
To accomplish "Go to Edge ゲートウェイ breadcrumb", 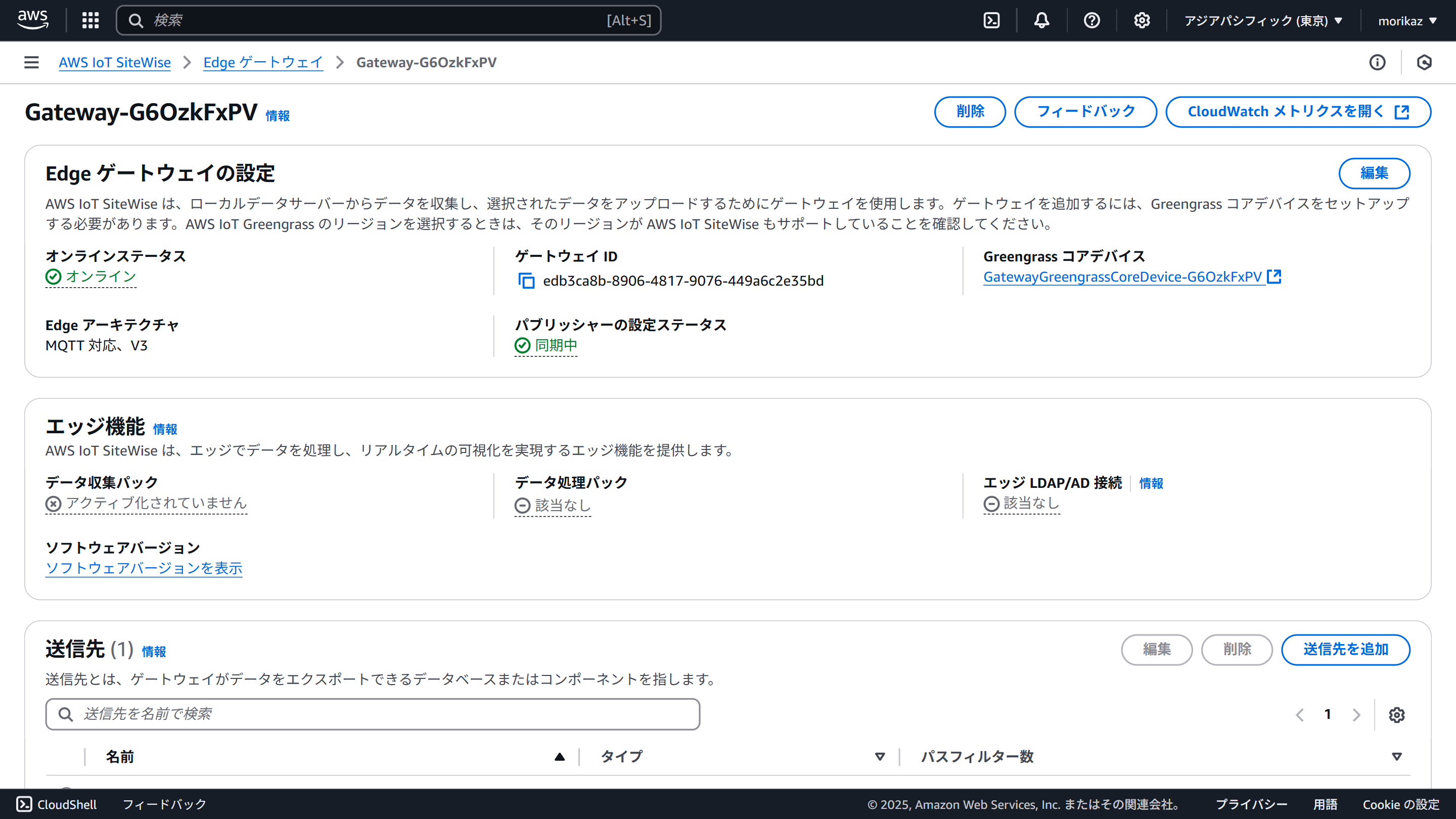I will [263, 62].
